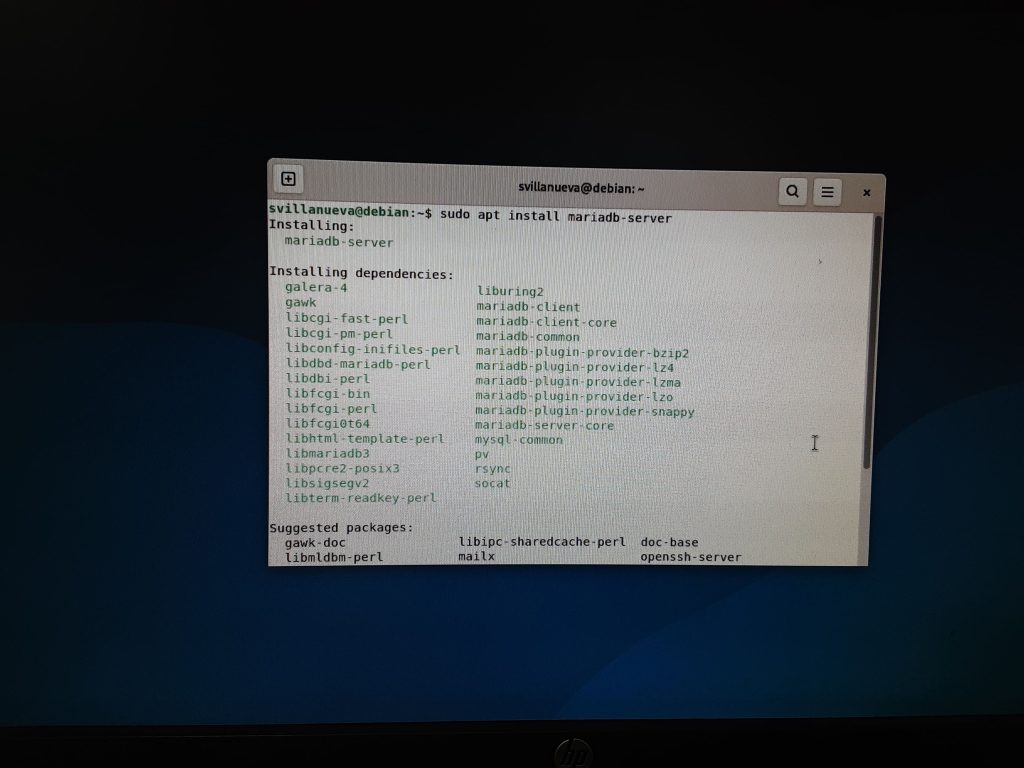
Task: Click the mariadb-client-core package entry
Action: point(546,323)
